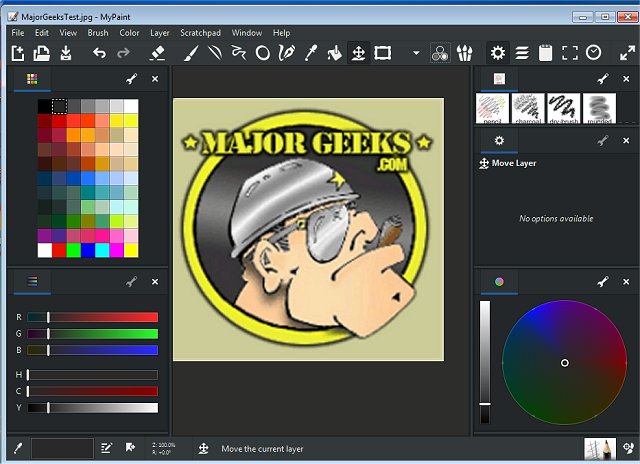Select the pencil brush thumbnail
This screenshot has width=640, height=464.
(491, 107)
